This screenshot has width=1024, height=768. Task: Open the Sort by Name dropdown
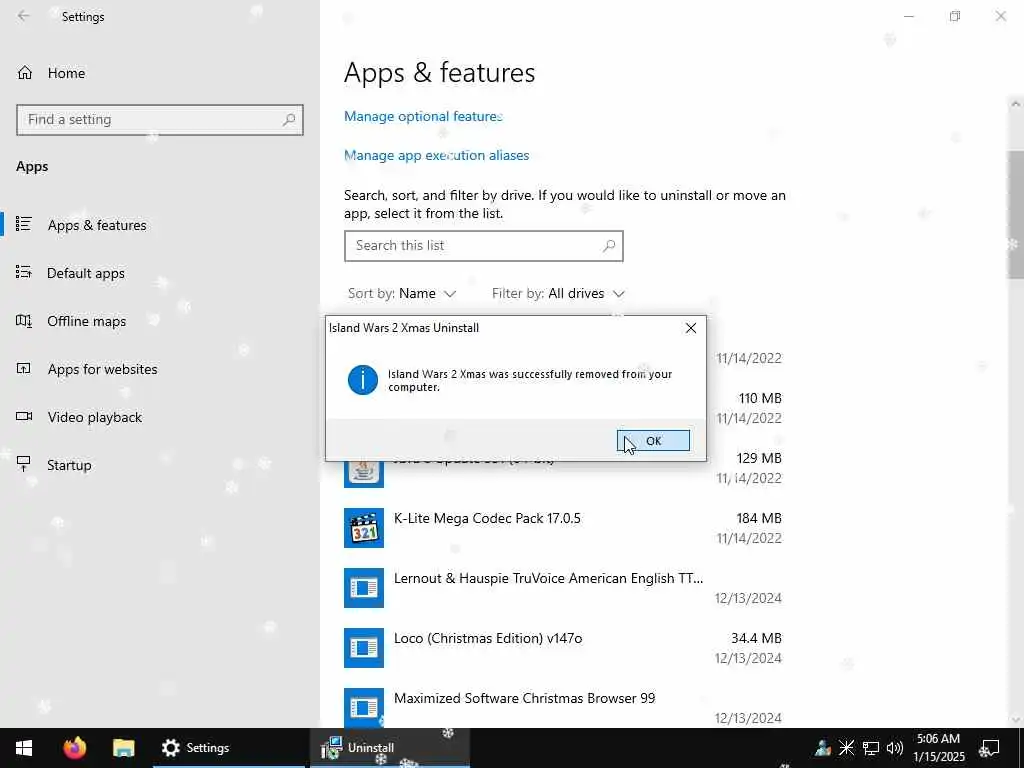402,293
